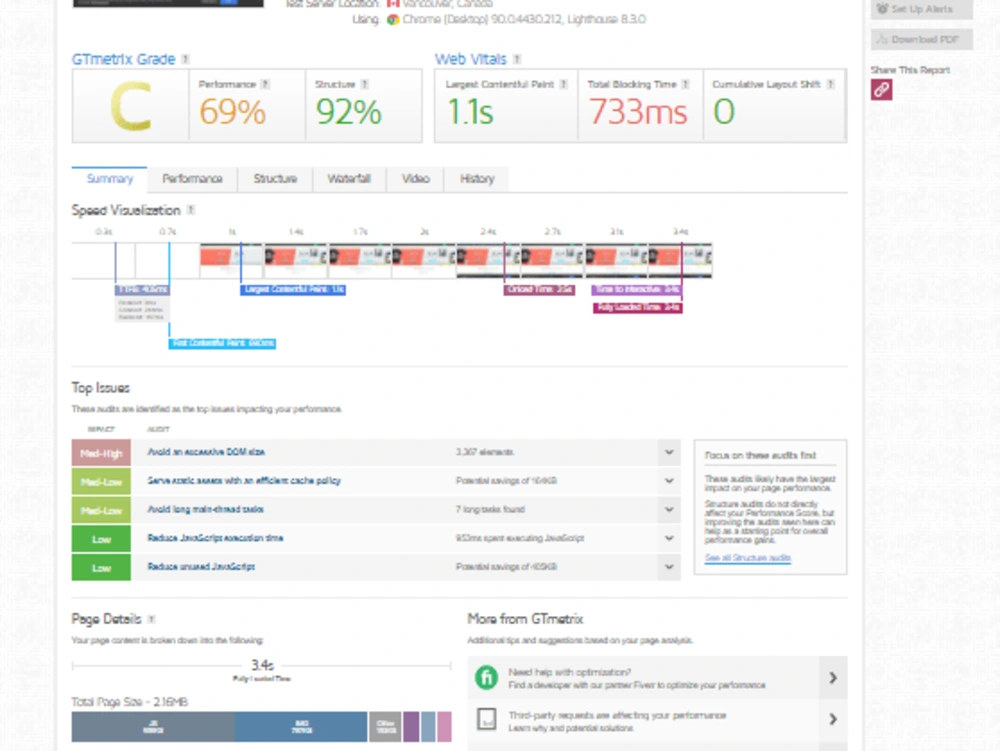Click Serve static assets cache policy title
This screenshot has height=751, width=1000.
[244, 481]
